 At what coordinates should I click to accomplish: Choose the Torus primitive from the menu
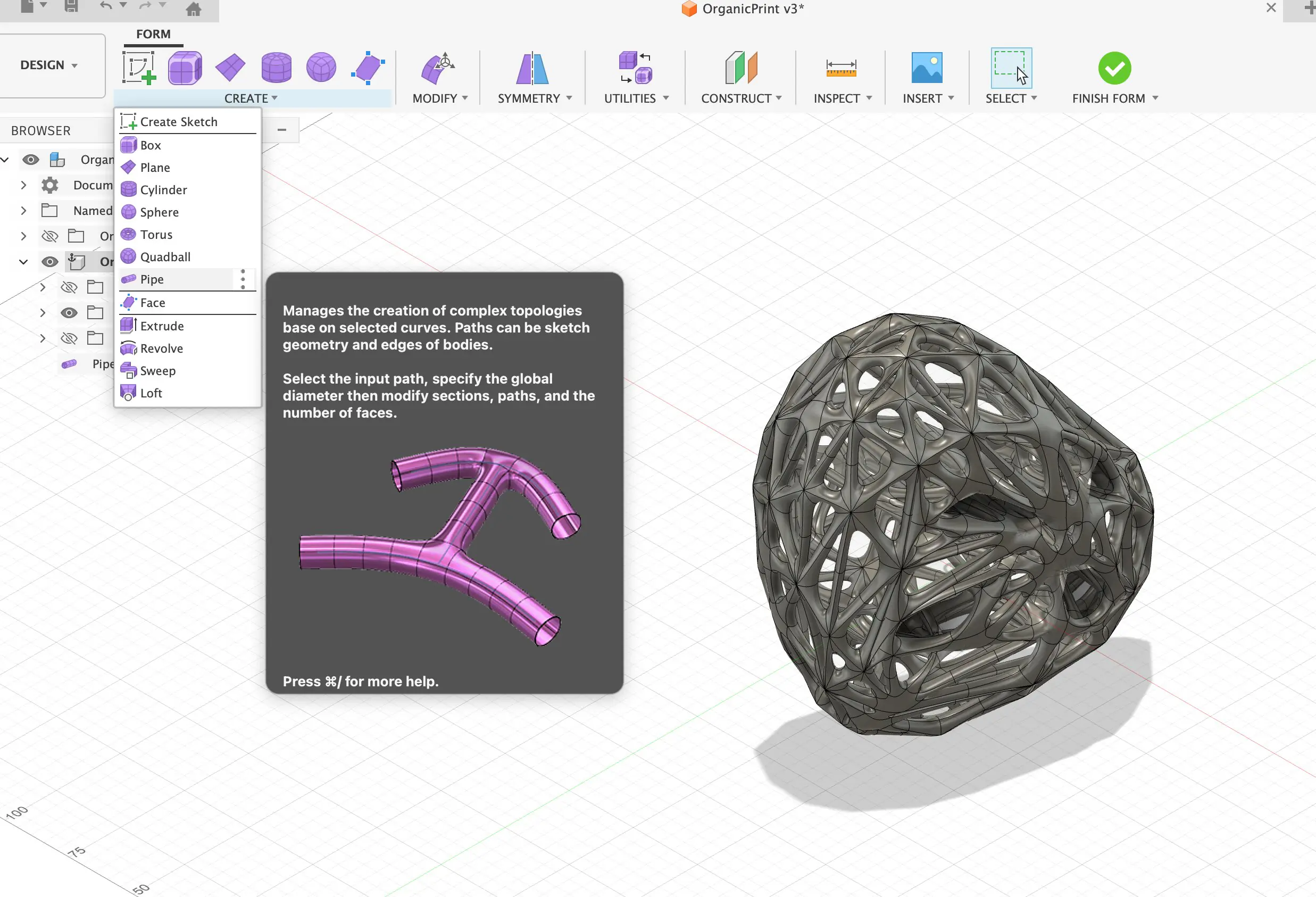pos(156,235)
